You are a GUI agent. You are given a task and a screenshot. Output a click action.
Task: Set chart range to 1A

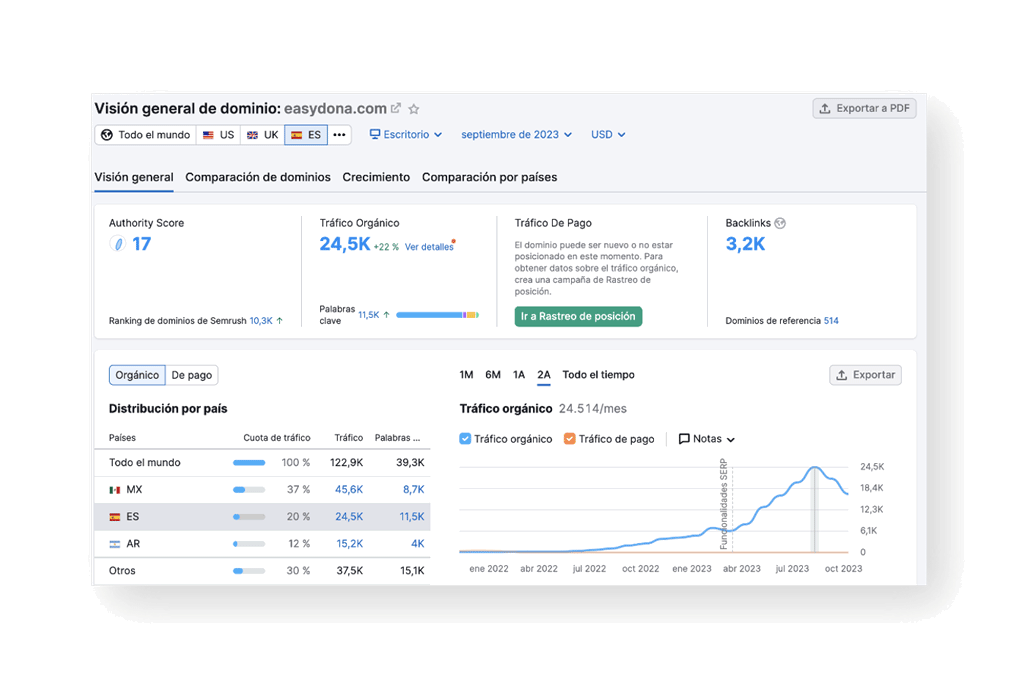(x=519, y=375)
